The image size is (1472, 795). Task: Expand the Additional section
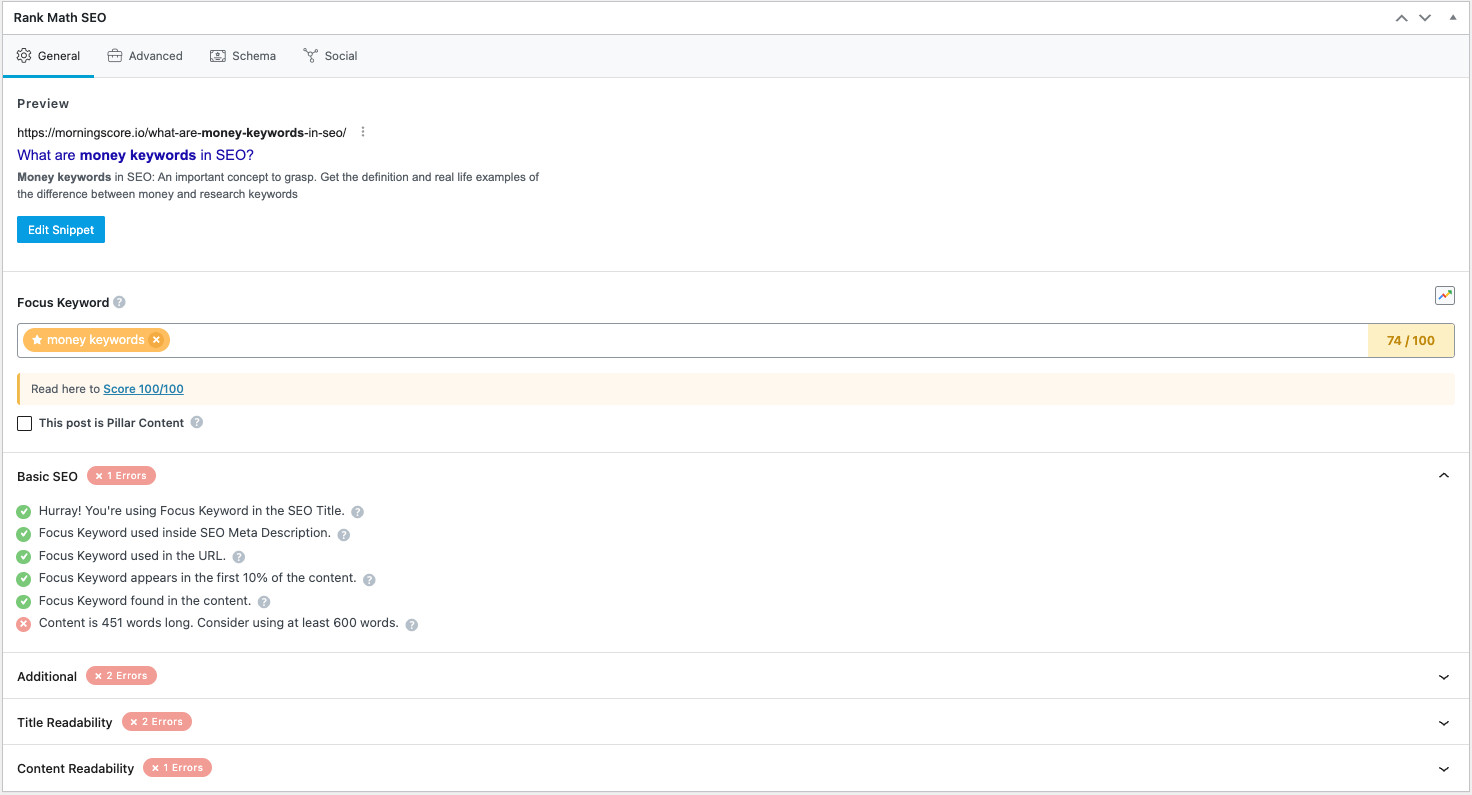pyautogui.click(x=1444, y=677)
